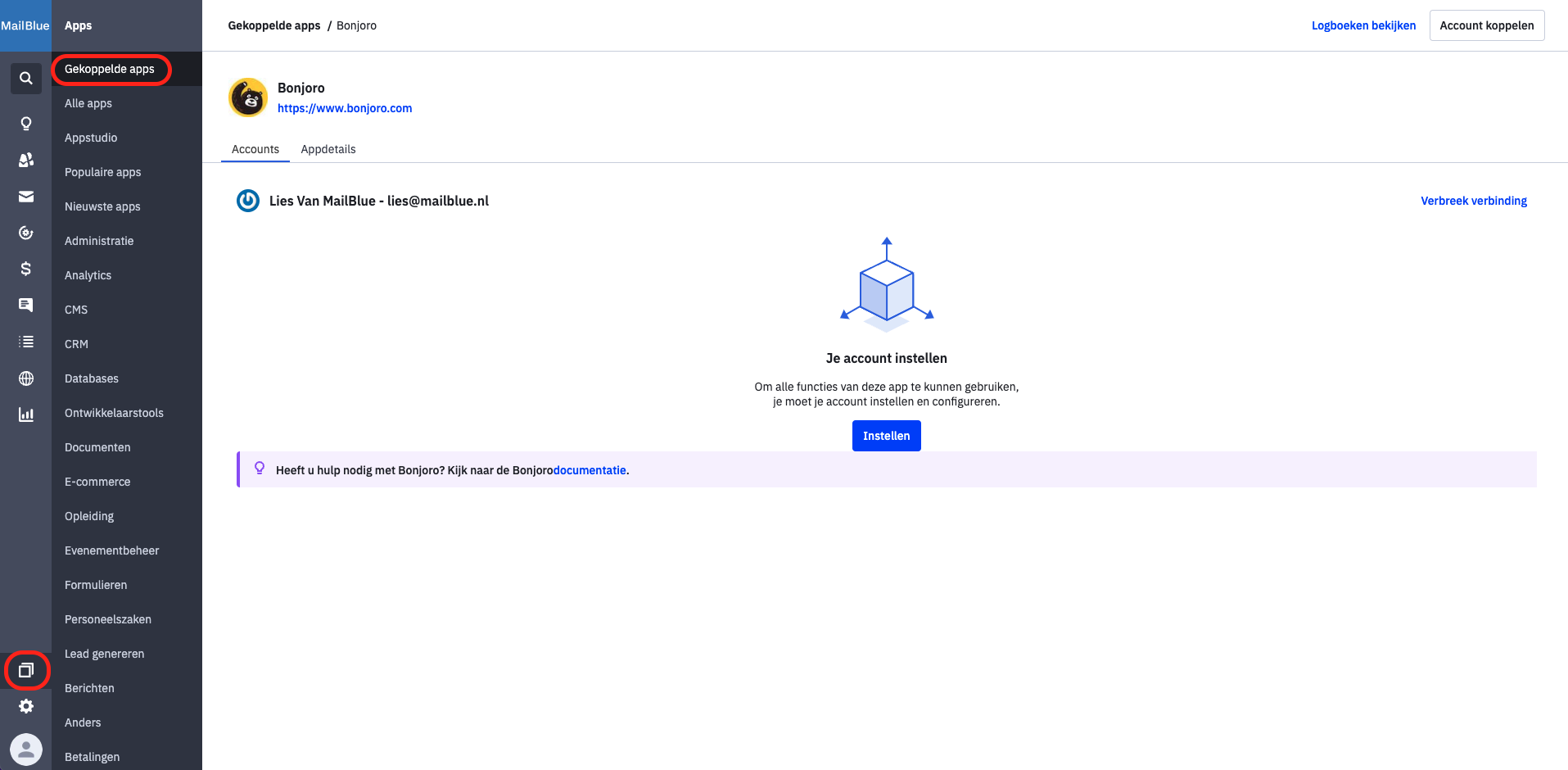Open the Conversations chat icon

click(26, 305)
